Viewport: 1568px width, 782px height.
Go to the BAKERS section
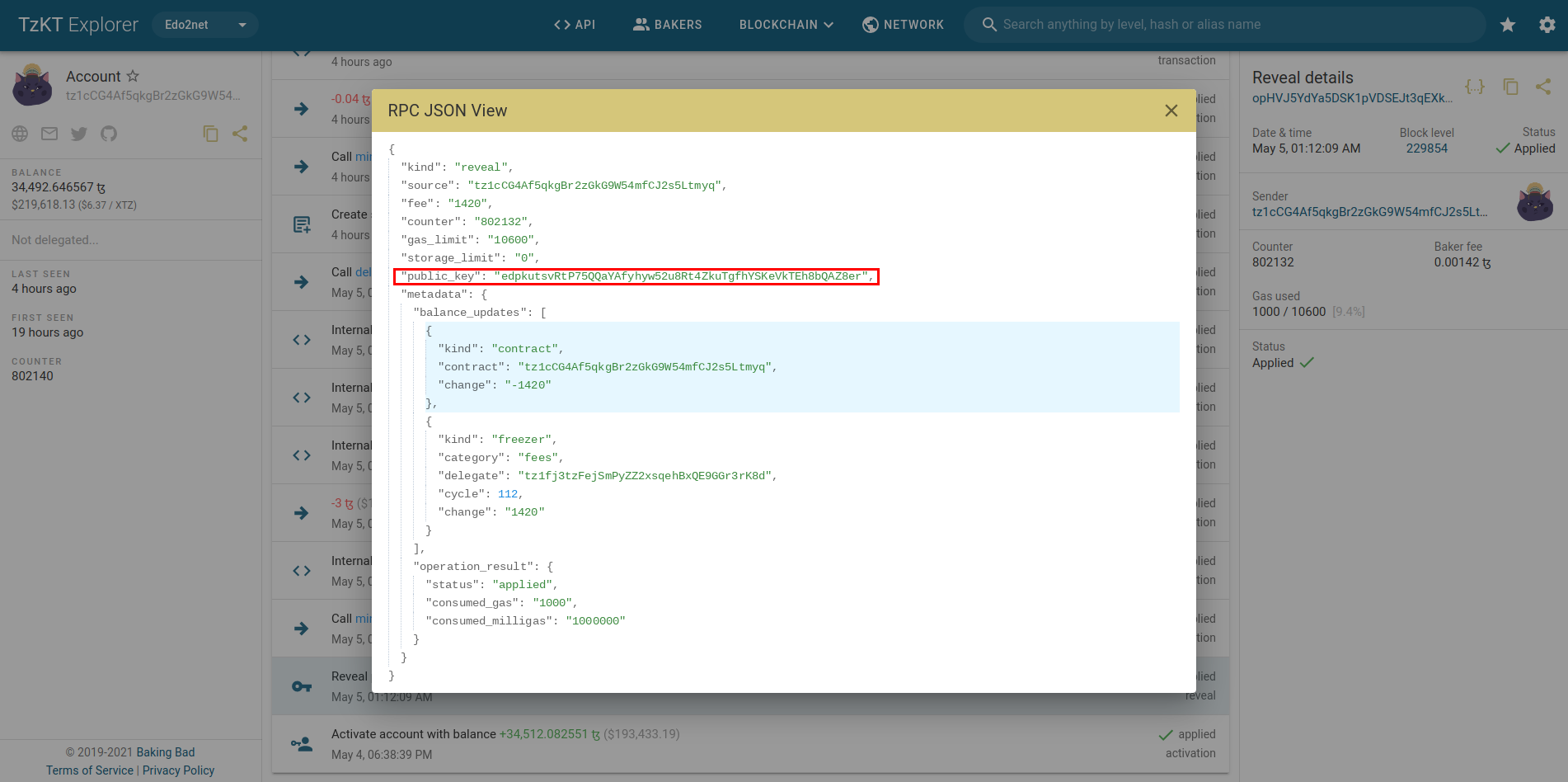tap(668, 25)
